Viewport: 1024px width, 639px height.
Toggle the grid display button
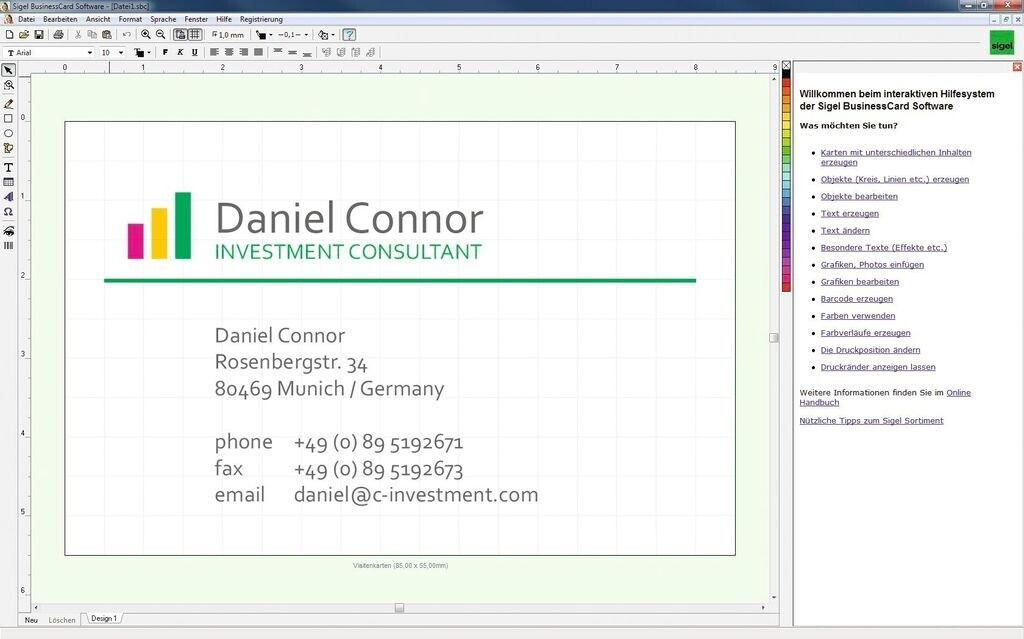tap(195, 34)
